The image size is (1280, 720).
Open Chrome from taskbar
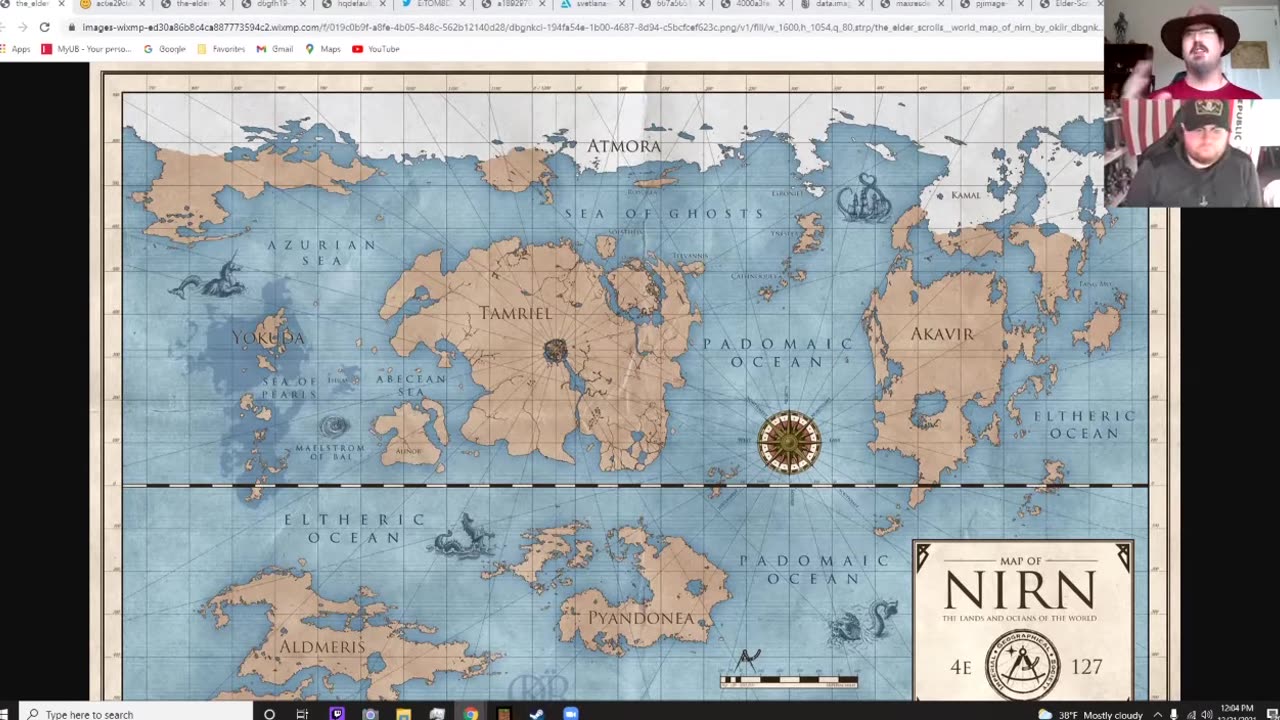(470, 714)
